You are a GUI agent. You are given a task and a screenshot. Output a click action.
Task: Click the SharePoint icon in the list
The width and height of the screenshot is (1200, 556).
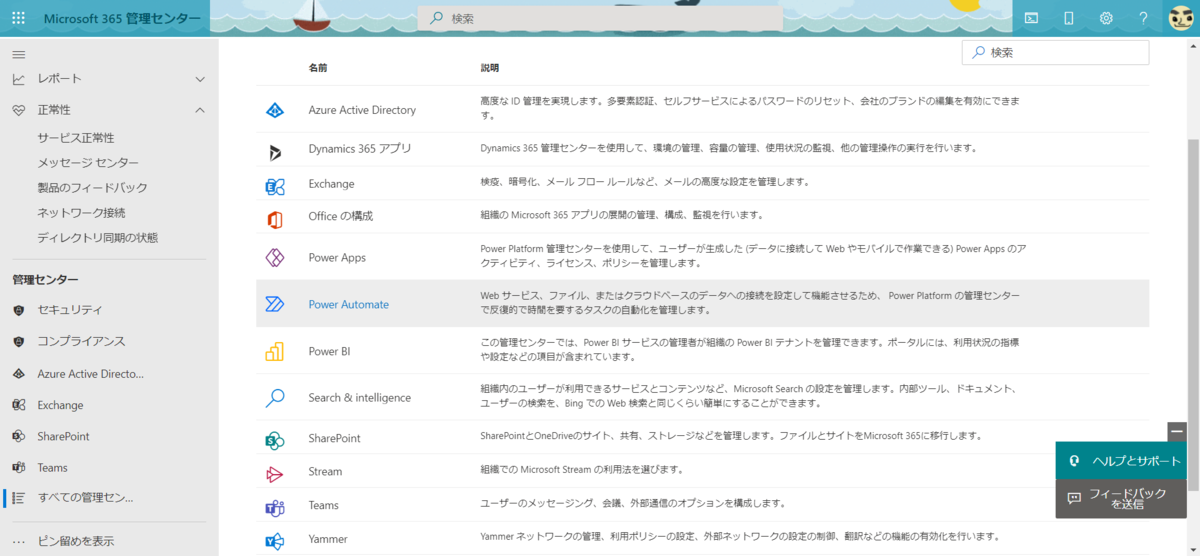point(275,440)
